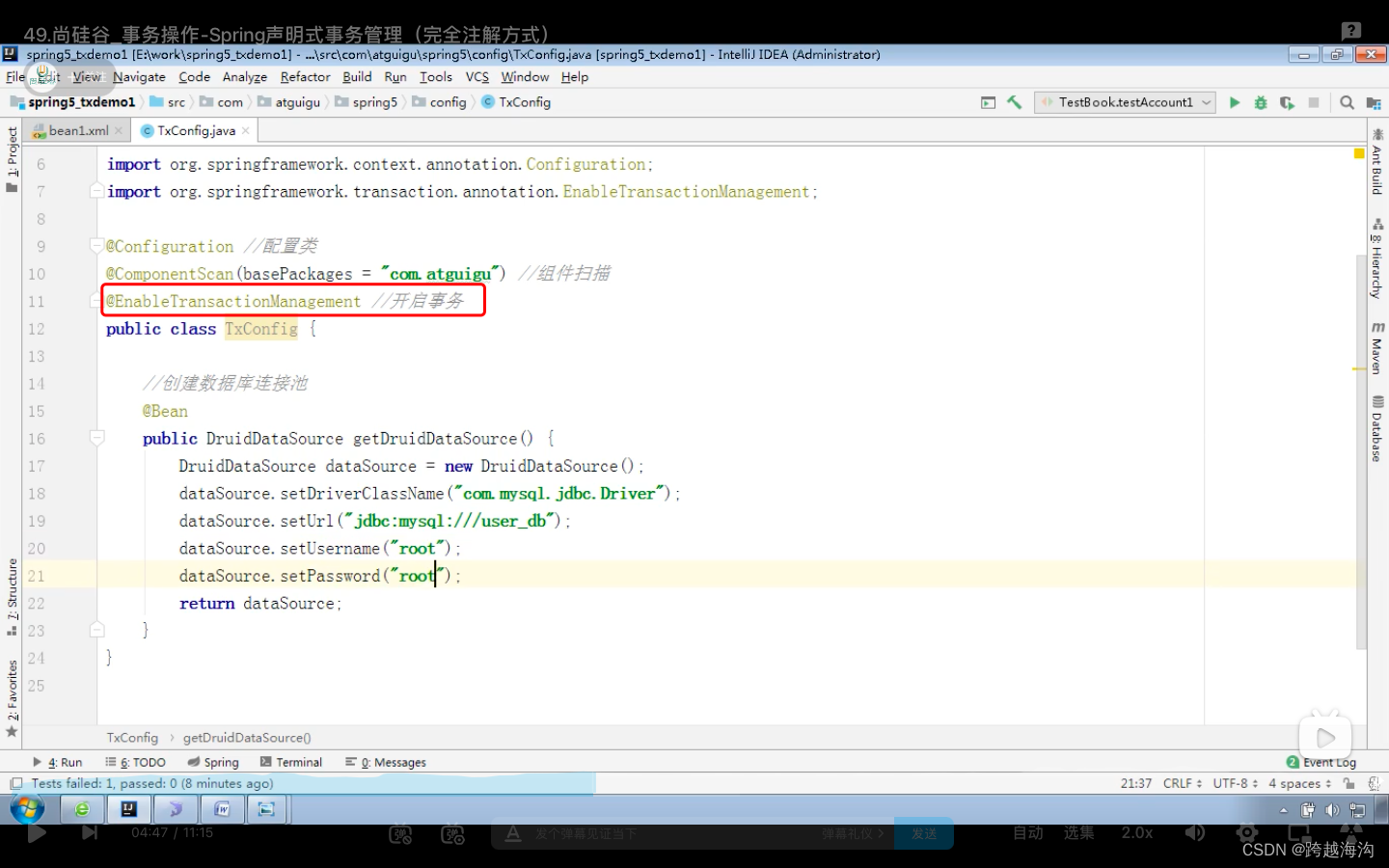Open the Terminal tool window
Screen dimensions: 1389x868
290,762
